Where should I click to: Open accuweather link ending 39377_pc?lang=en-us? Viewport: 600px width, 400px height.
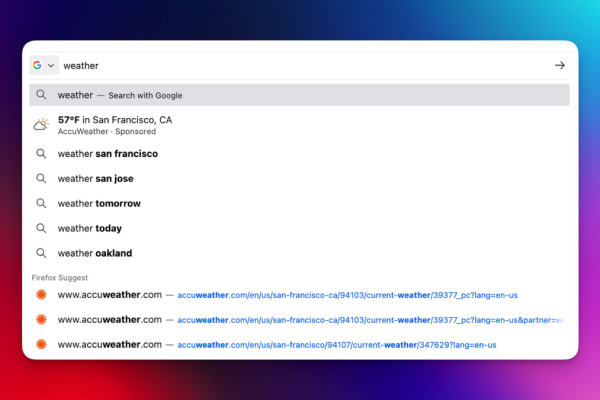coord(299,295)
